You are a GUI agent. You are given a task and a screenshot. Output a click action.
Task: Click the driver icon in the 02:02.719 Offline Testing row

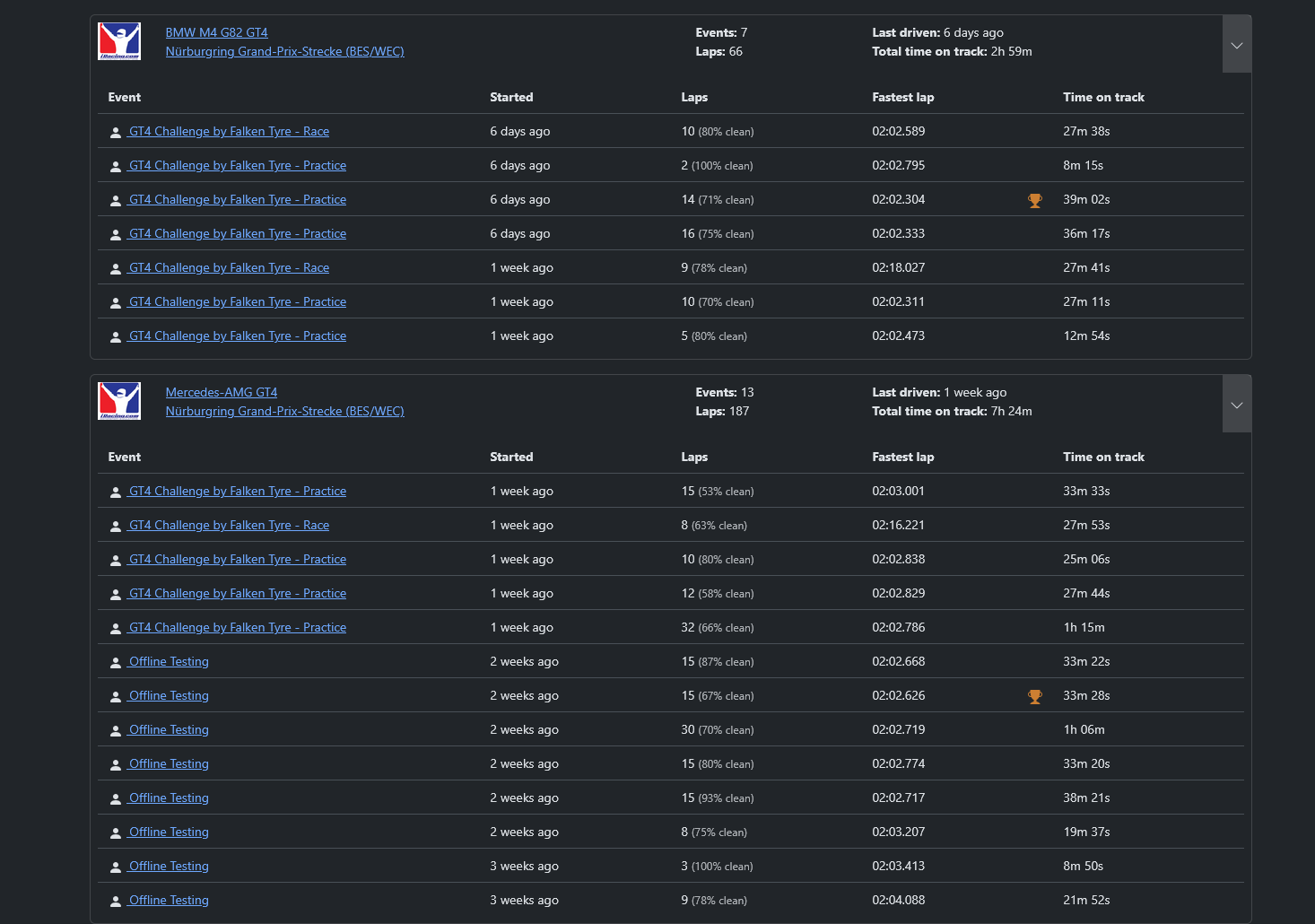point(116,731)
